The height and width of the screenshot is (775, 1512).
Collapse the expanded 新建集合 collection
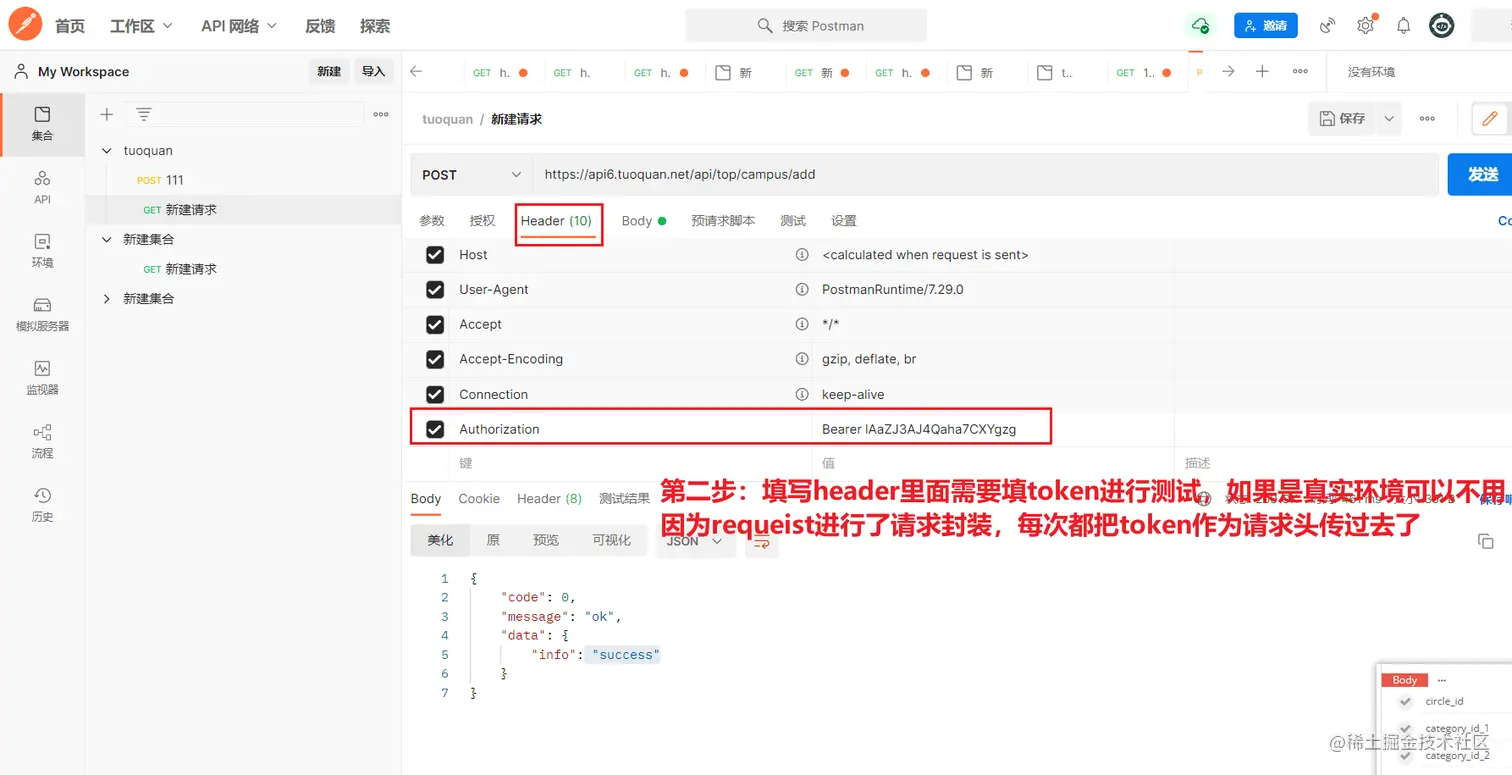click(107, 240)
